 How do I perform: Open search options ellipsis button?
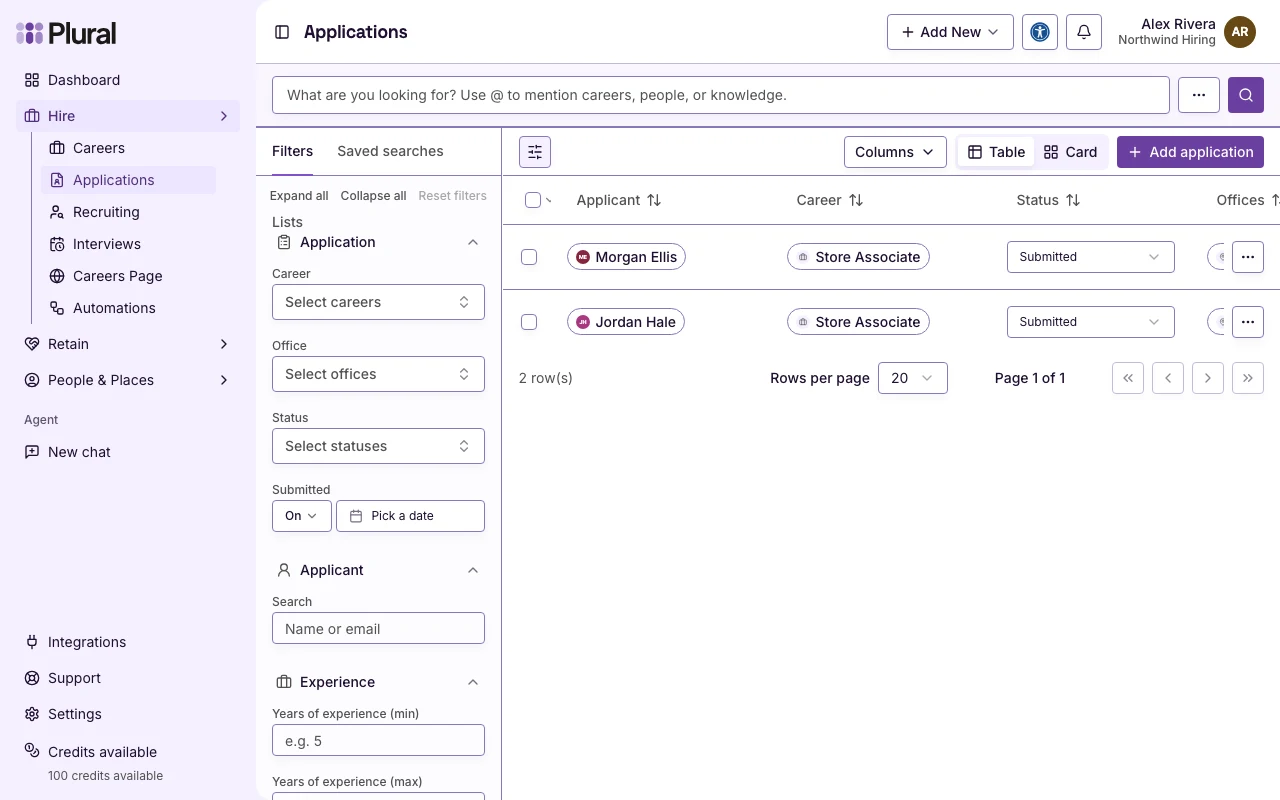[x=1199, y=95]
